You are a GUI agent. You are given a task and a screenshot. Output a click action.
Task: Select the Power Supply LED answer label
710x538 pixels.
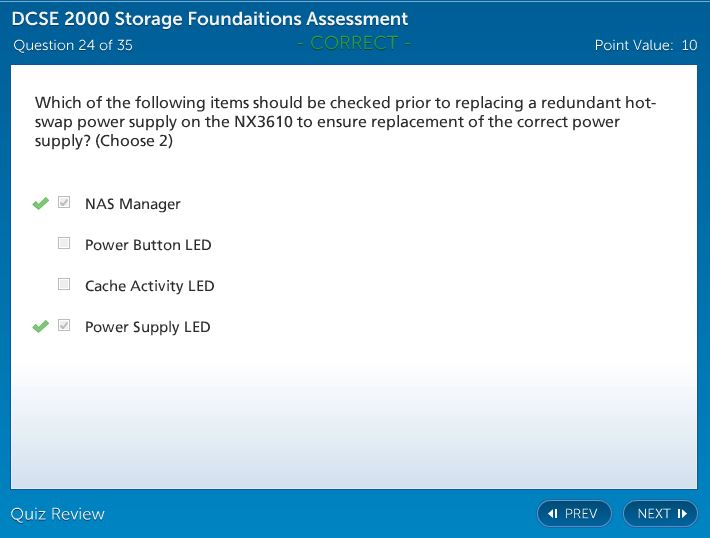click(147, 327)
